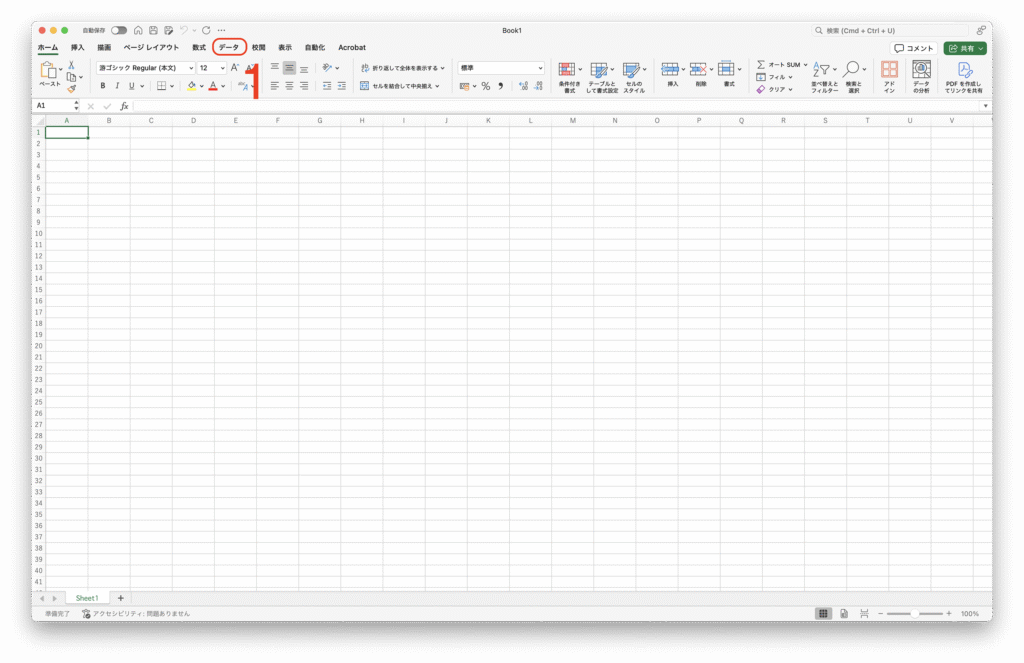Click the Decrease Decimal icon

pos(538,86)
